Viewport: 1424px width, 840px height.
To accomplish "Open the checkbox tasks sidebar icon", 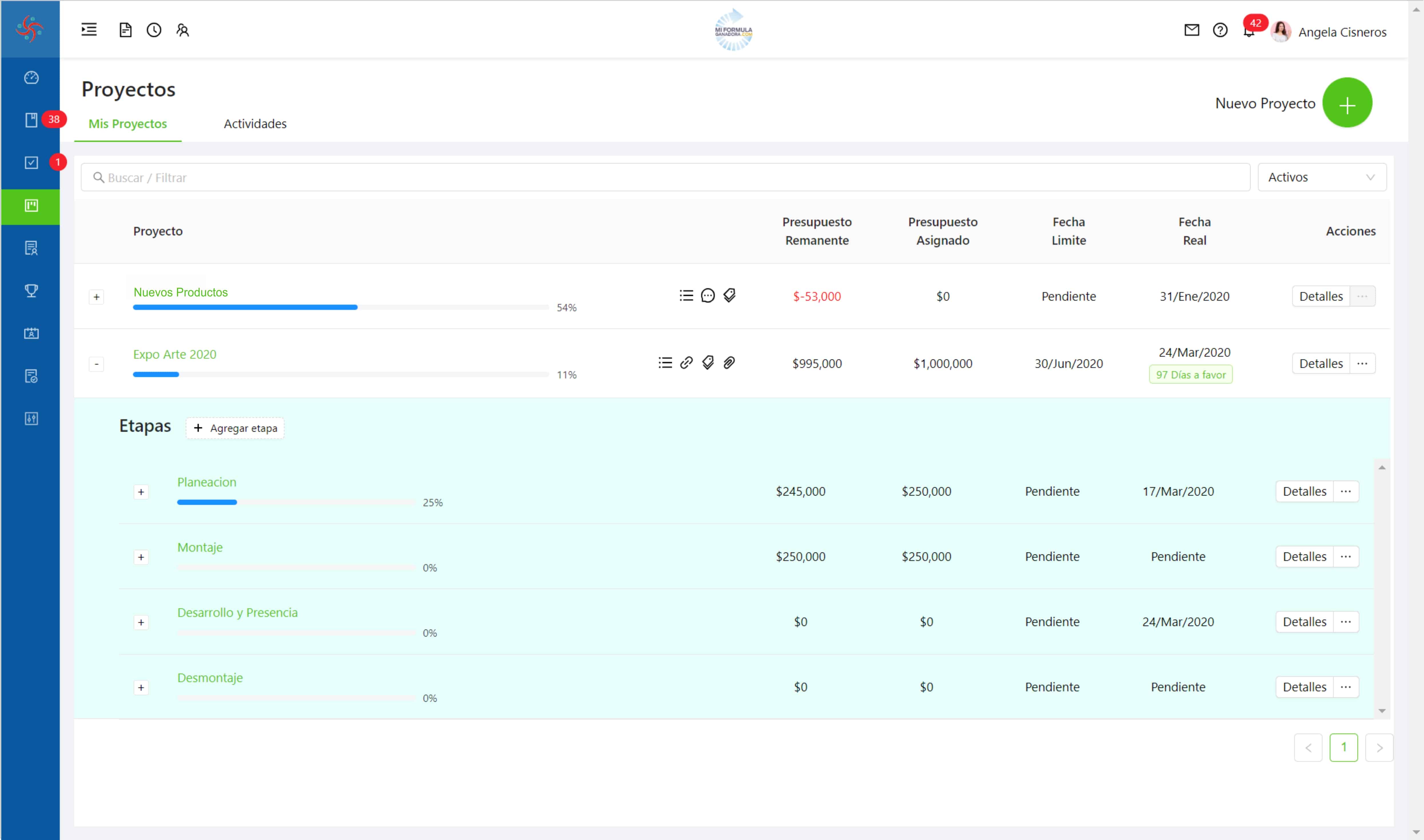I will pyautogui.click(x=31, y=162).
